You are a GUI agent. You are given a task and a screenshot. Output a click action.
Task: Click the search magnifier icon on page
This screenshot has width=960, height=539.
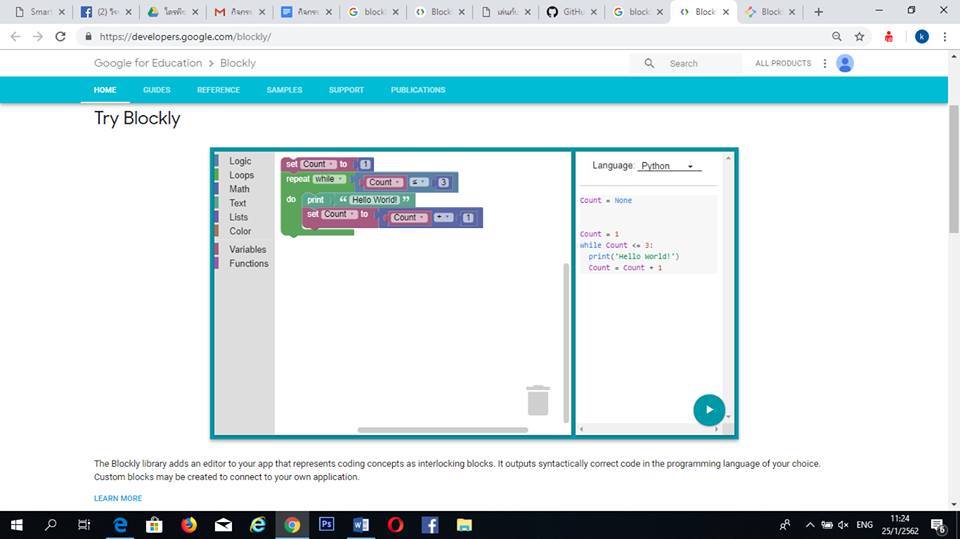click(x=649, y=63)
